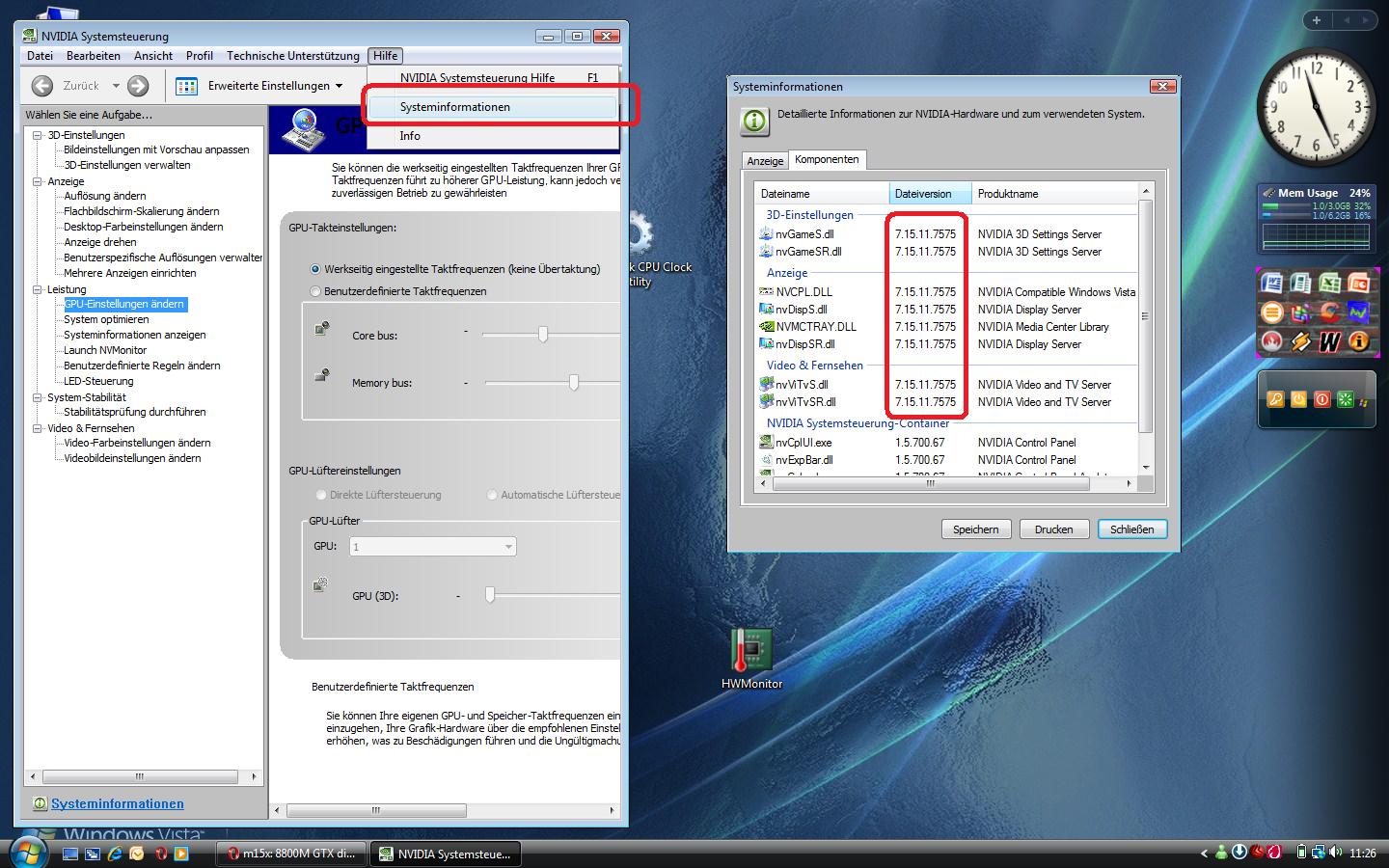This screenshot has width=1389, height=868.
Task: Collapse the 3D-Einstellungen tree node
Action: (x=38, y=135)
